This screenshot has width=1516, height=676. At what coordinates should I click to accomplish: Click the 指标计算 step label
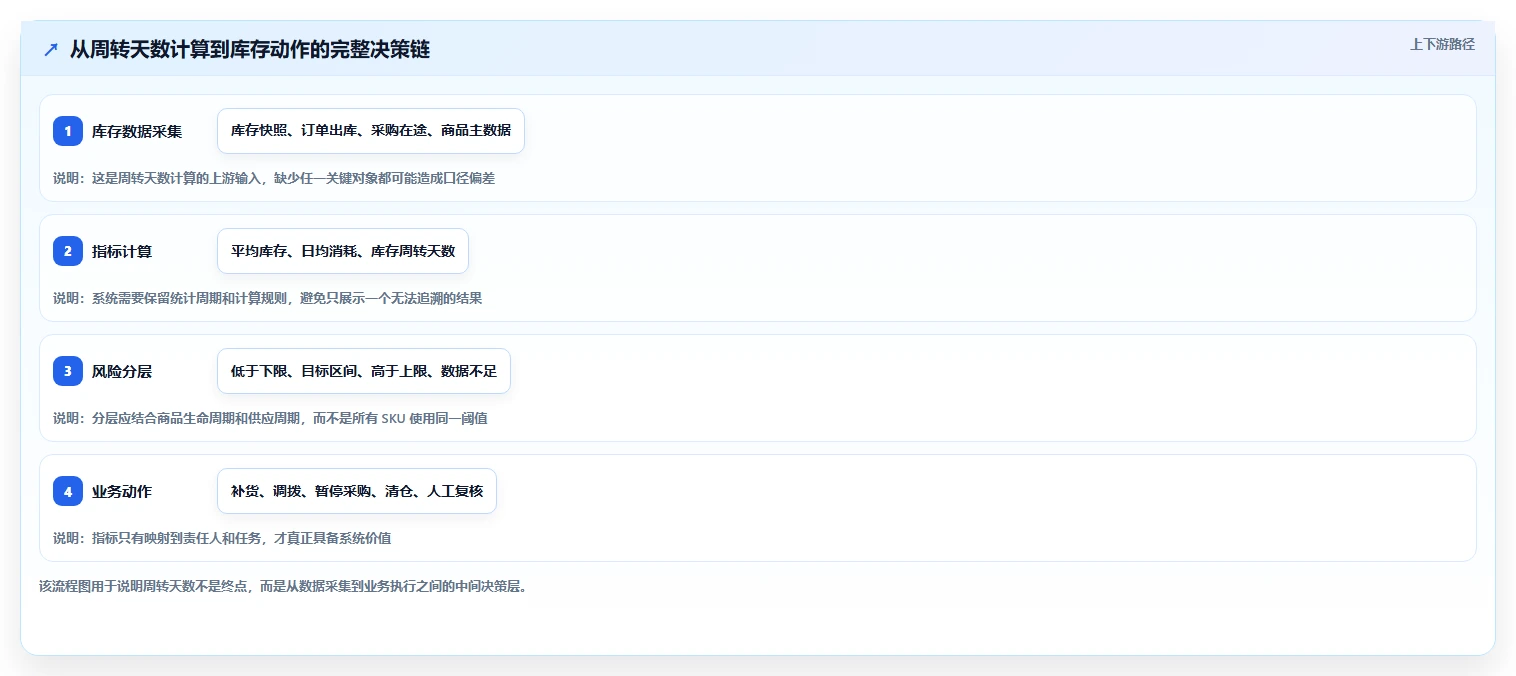[x=122, y=251]
